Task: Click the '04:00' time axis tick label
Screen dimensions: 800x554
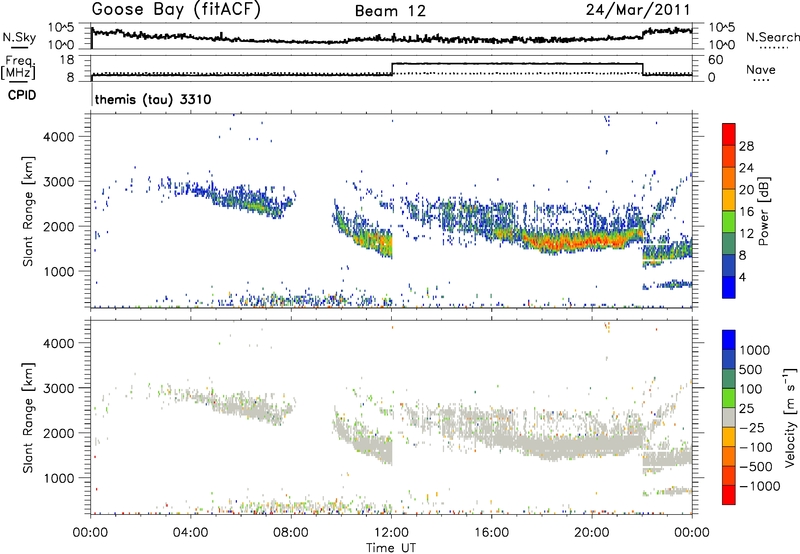Action: pyautogui.click(x=190, y=533)
